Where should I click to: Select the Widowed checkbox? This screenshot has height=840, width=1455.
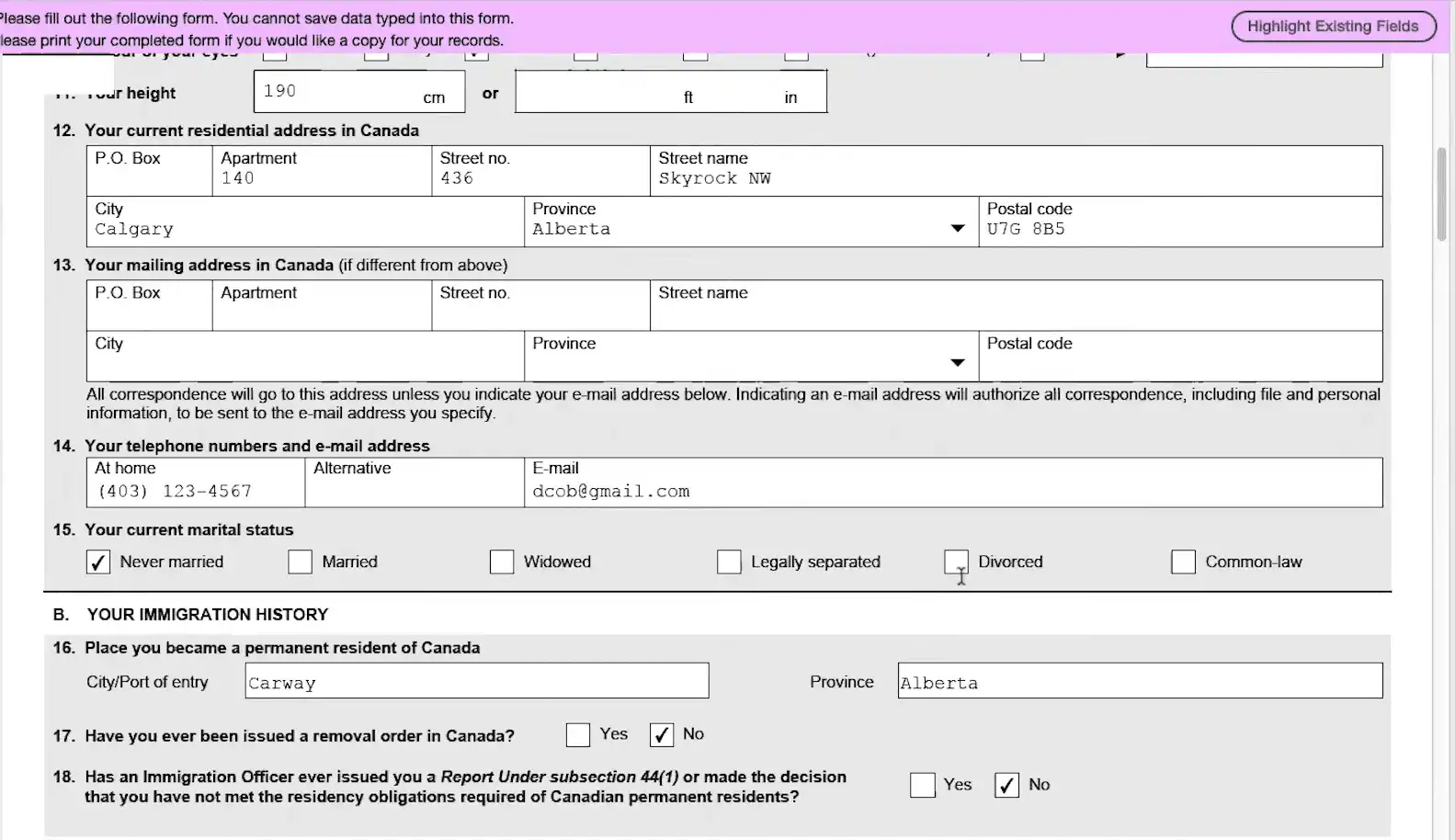[502, 562]
